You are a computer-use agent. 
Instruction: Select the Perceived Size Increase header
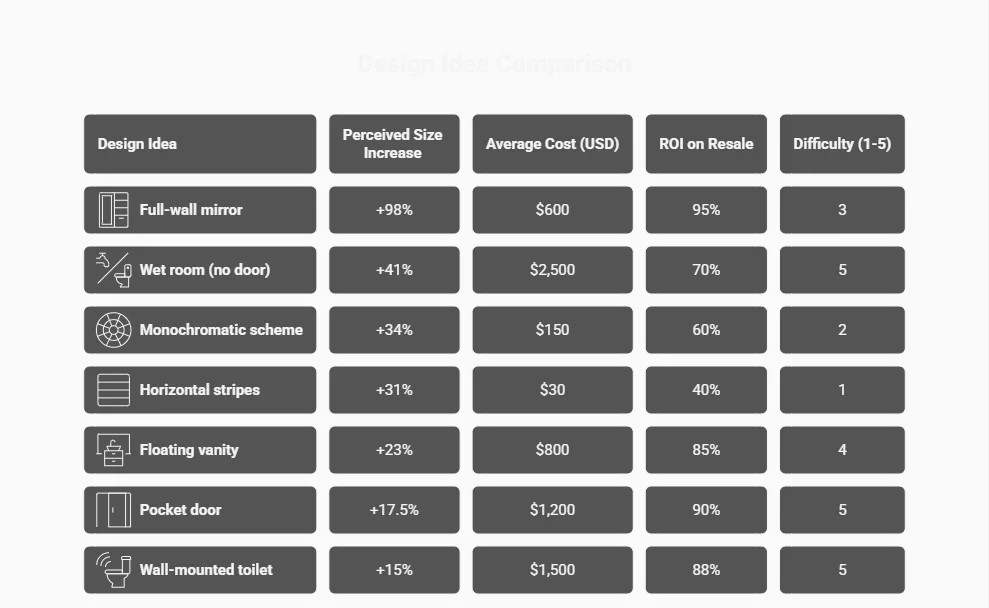(393, 144)
